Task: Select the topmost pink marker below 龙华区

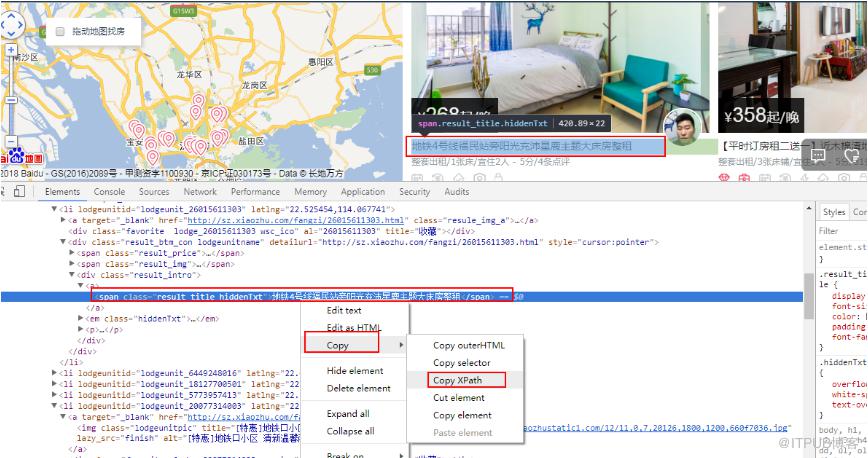Action: [199, 101]
